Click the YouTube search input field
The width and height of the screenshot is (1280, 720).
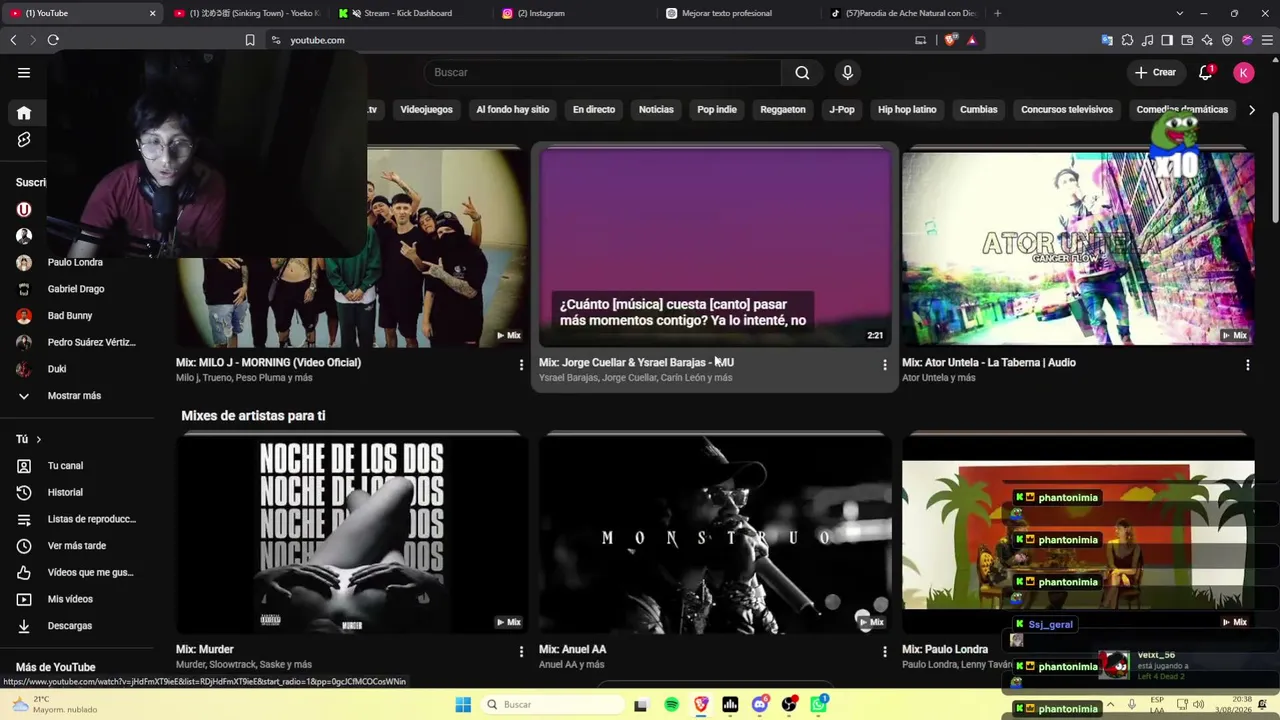click(x=603, y=72)
